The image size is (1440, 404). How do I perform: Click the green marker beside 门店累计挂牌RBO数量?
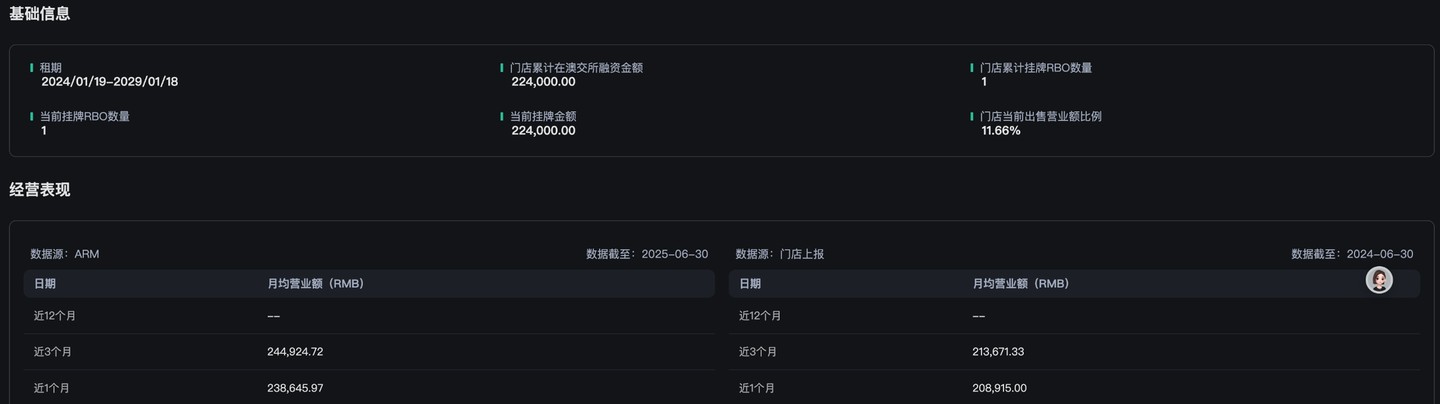pyautogui.click(x=972, y=68)
